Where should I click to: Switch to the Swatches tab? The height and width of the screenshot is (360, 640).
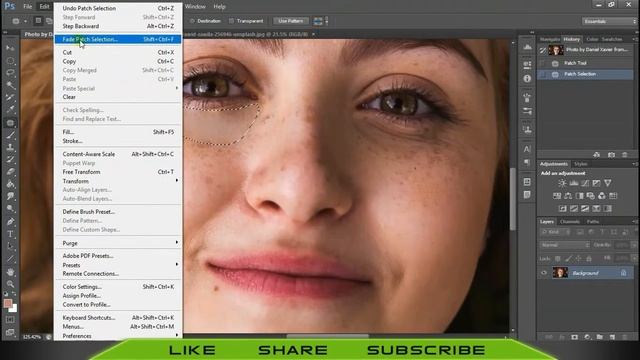pyautogui.click(x=612, y=39)
